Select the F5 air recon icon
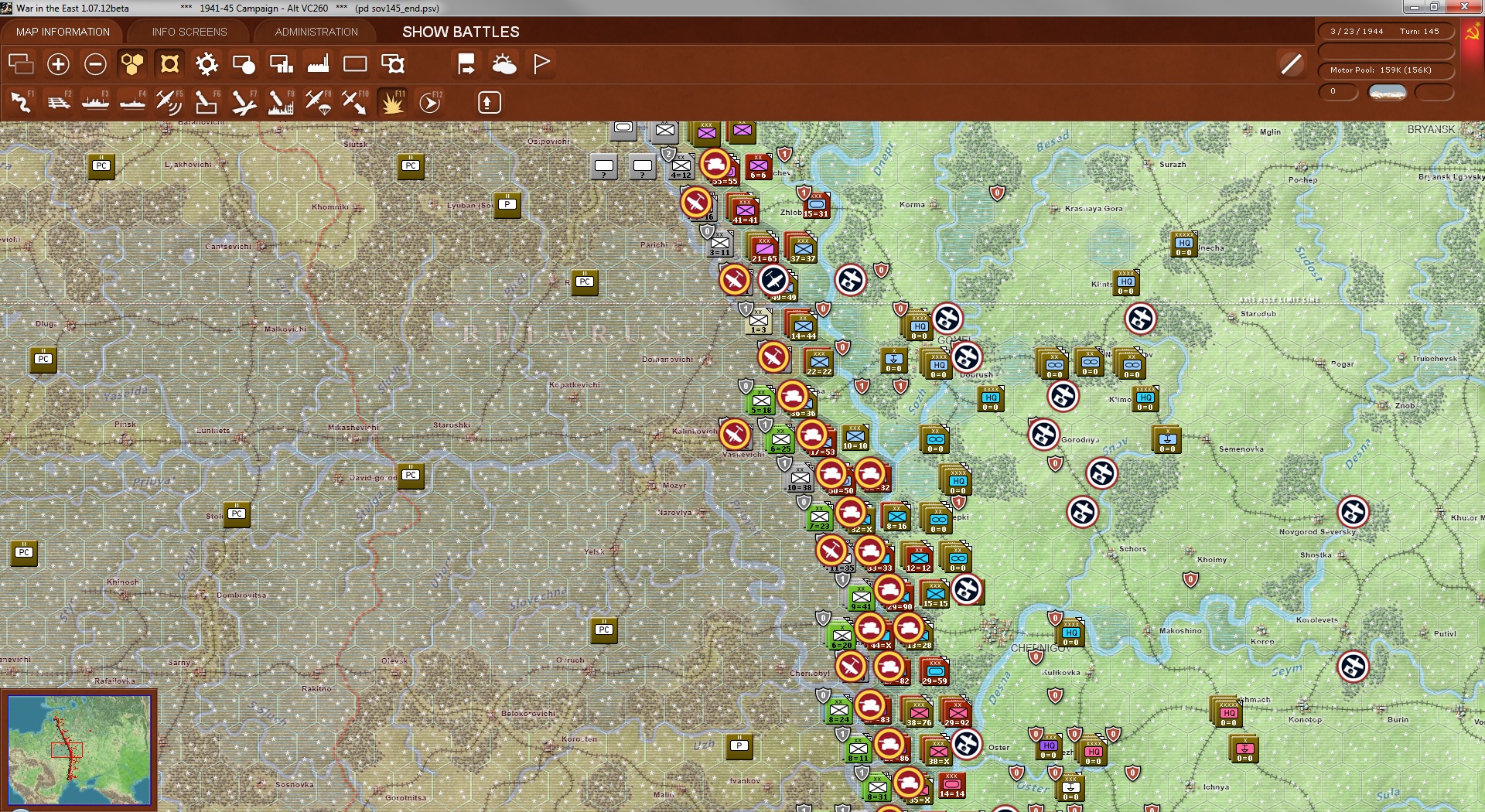Image resolution: width=1485 pixels, height=812 pixels. [169, 102]
